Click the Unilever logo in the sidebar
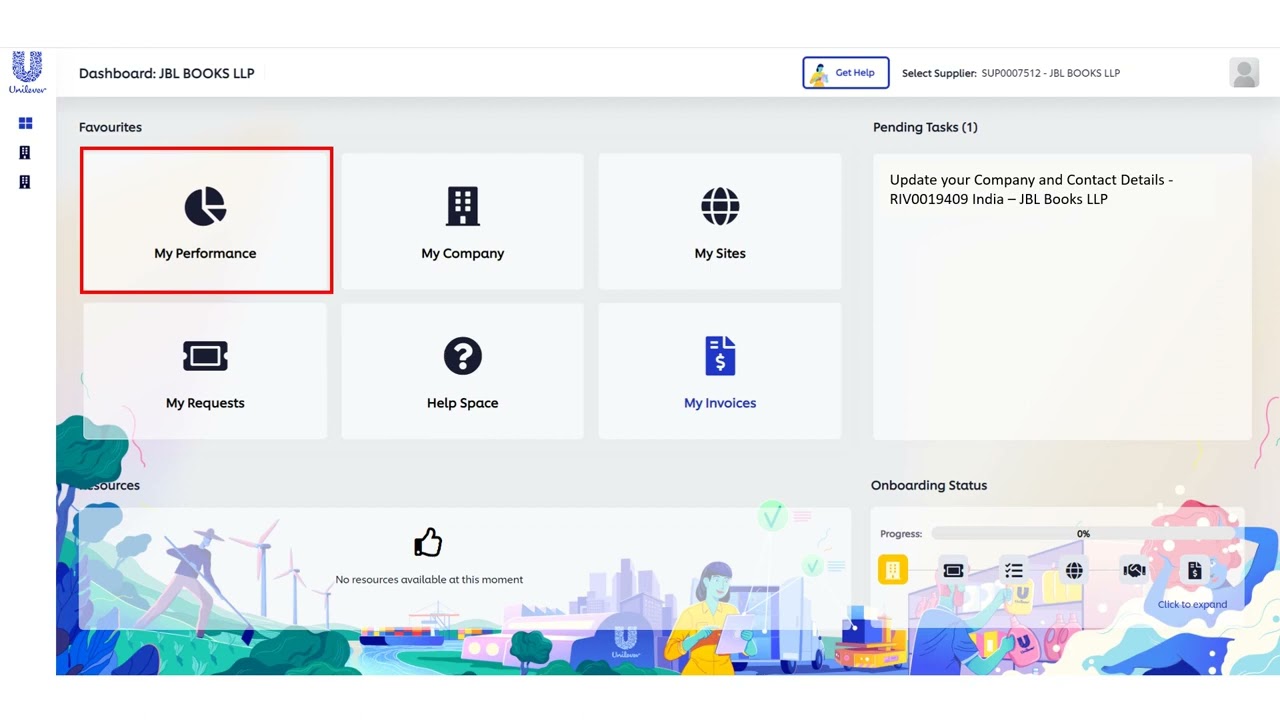1280x720 pixels. [x=27, y=73]
